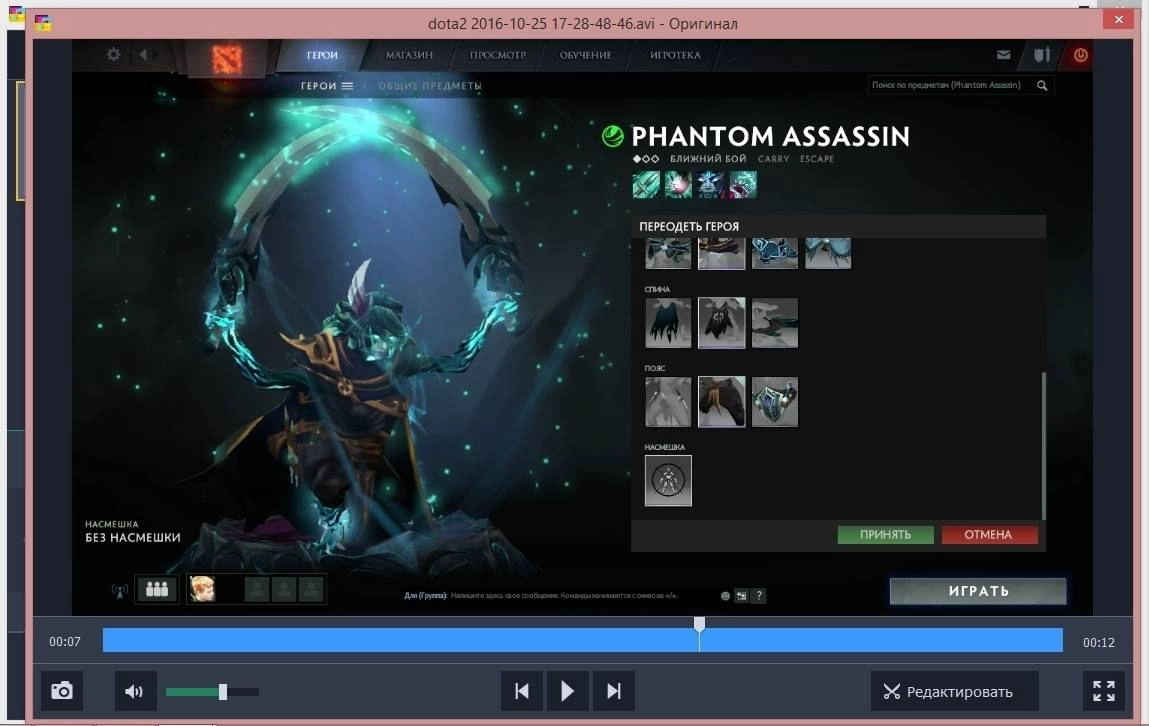Screen dimensions: 1149x726
Task: Click the loadout panel scrollbar
Action: pyautogui.click(x=1043, y=446)
